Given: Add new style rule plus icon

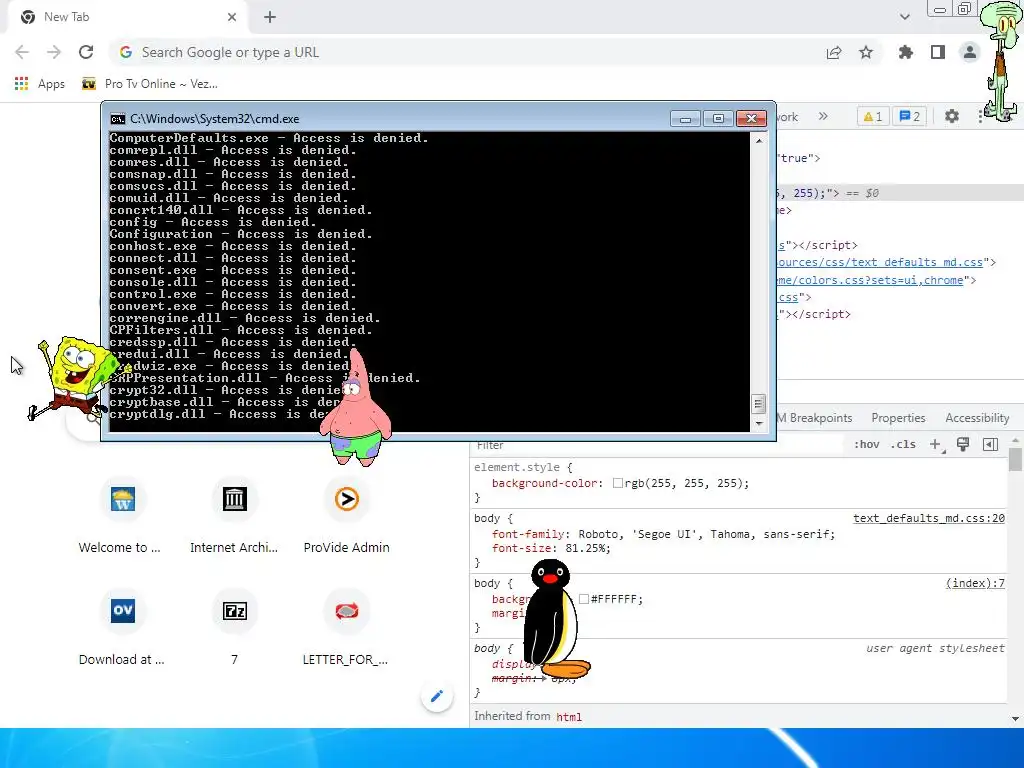Looking at the screenshot, I should coord(935,444).
